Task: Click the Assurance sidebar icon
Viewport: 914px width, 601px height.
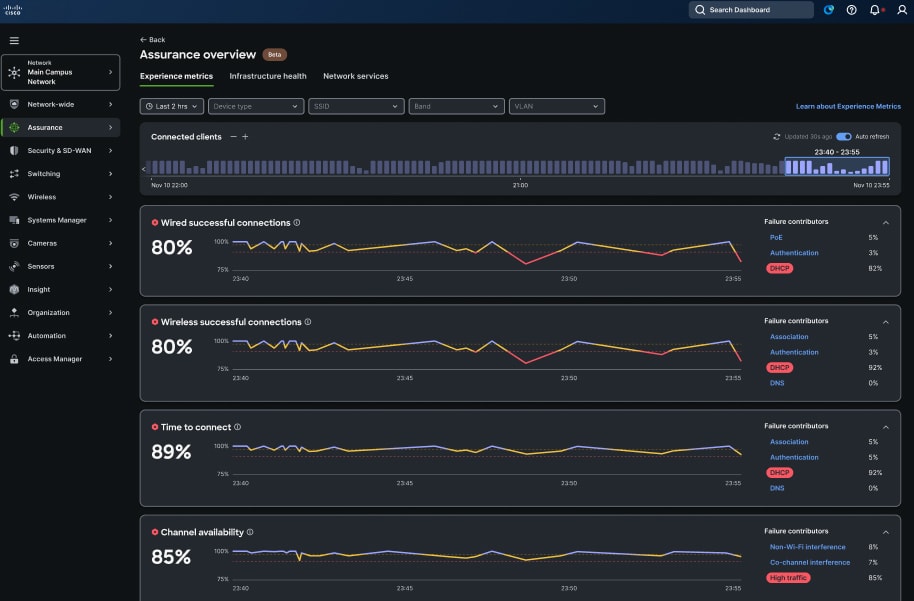Action: tap(14, 128)
